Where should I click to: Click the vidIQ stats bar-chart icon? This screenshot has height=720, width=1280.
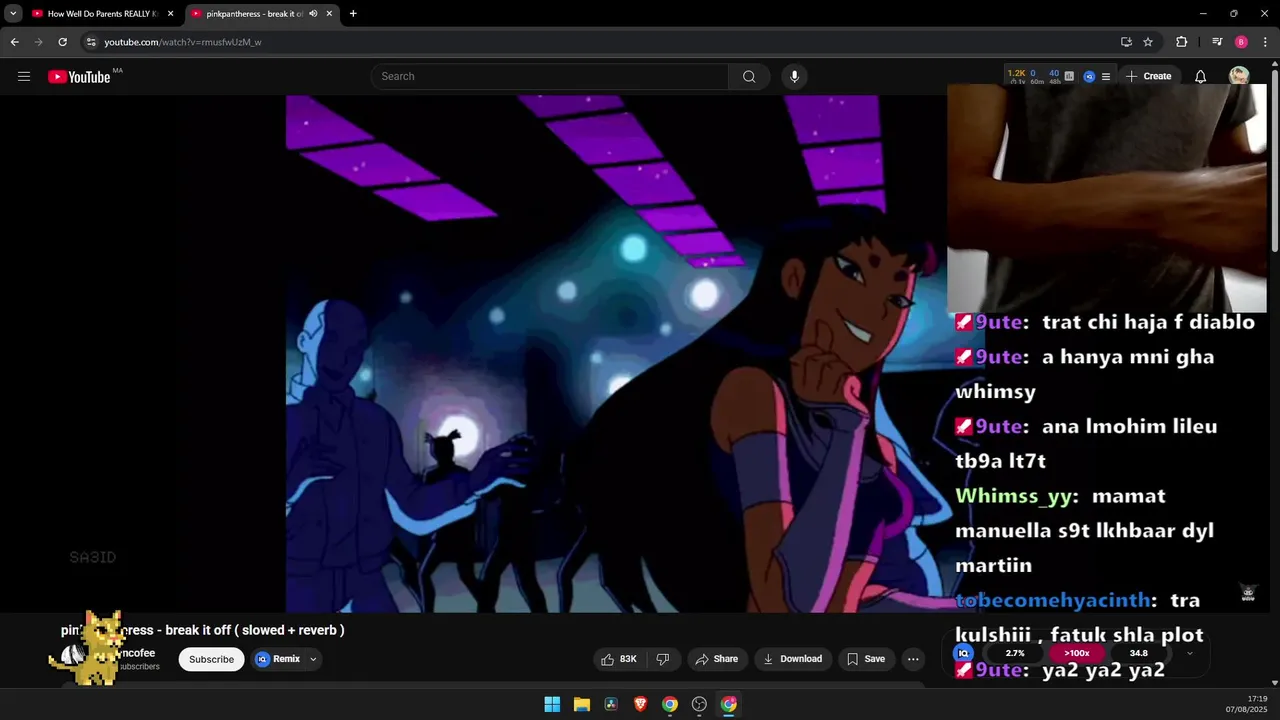tap(1069, 76)
